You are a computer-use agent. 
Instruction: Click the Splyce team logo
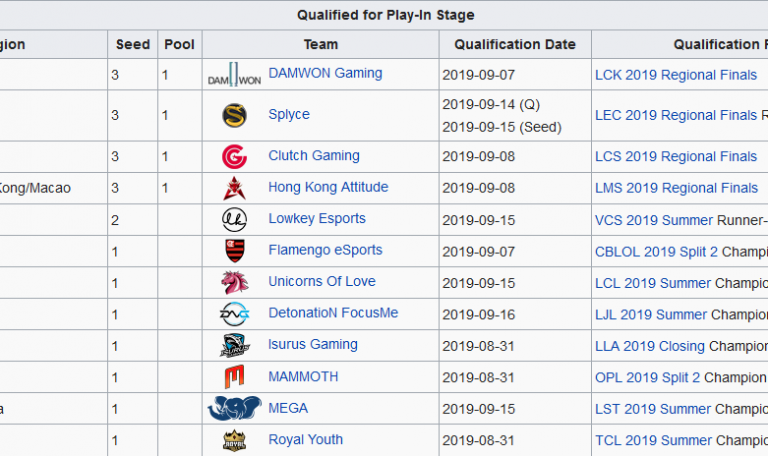click(234, 115)
